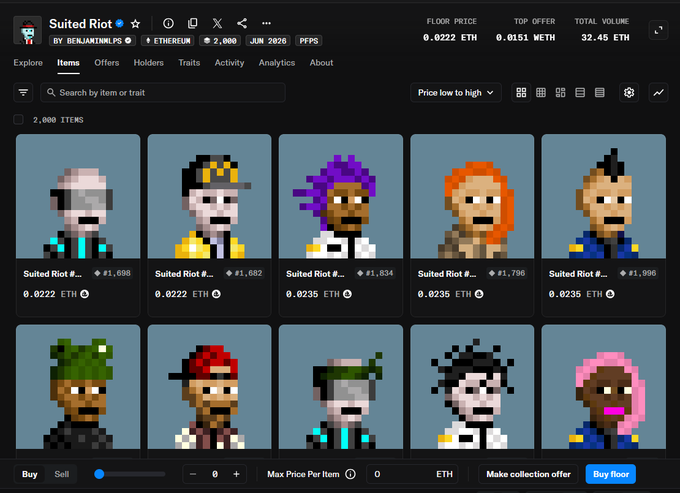Click Make collection offer button
Image resolution: width=680 pixels, height=493 pixels.
pos(528,474)
